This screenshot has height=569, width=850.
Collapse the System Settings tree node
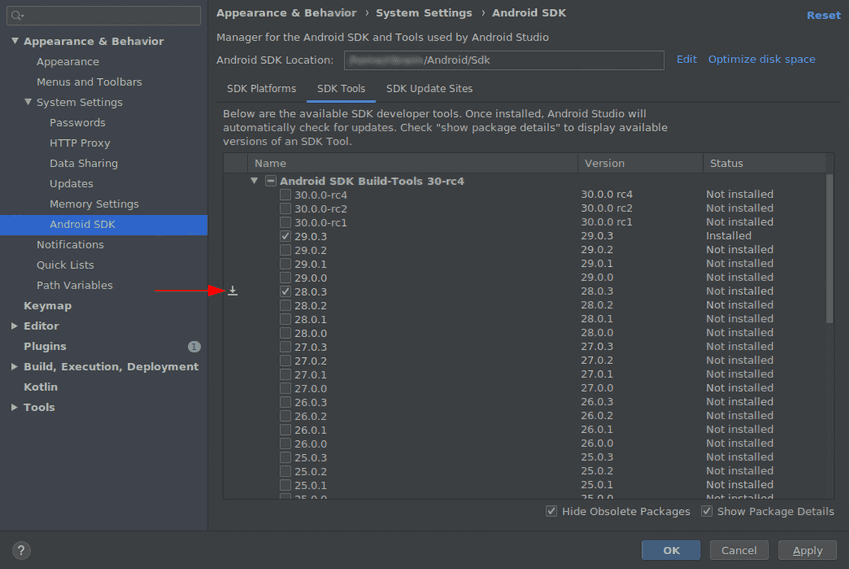click(28, 102)
